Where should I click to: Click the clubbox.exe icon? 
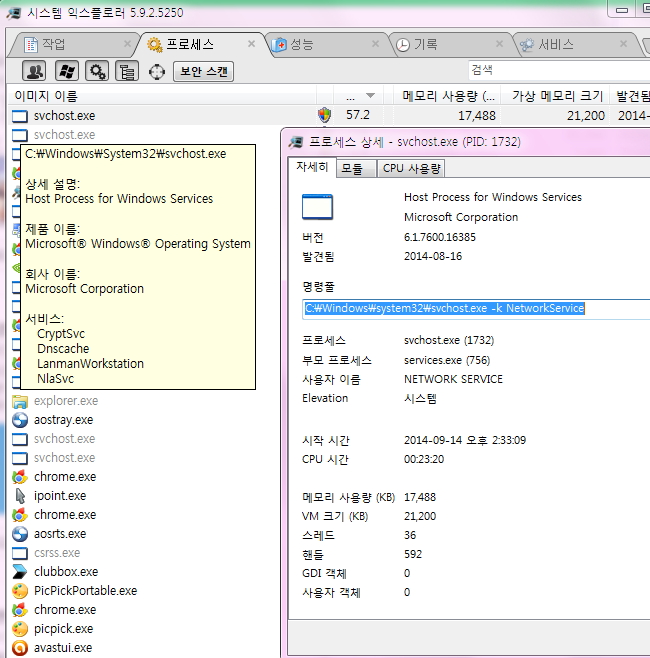[x=20, y=572]
